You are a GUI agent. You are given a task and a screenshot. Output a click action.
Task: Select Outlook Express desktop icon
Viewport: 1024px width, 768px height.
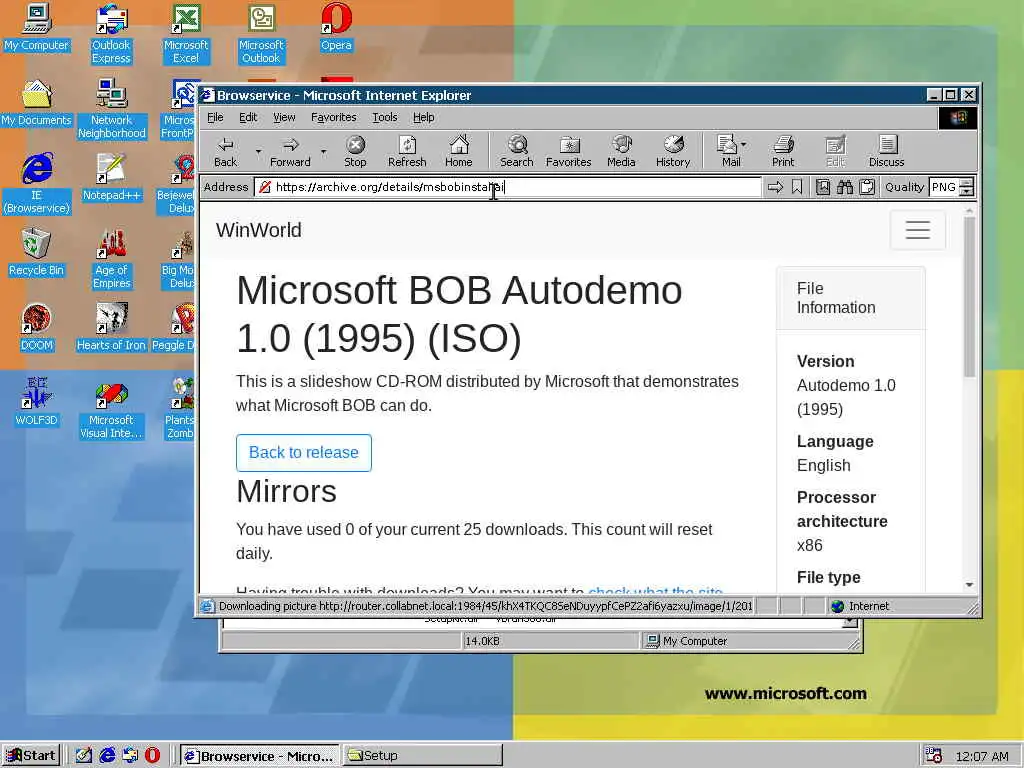(111, 34)
